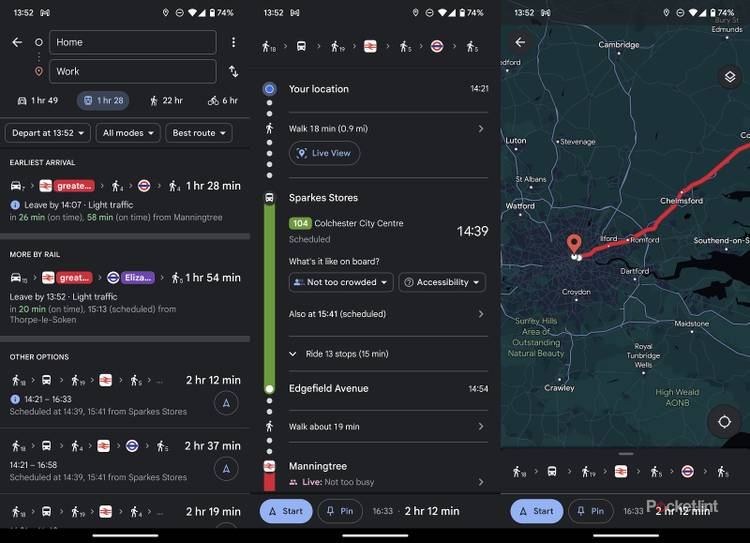Start navigation for 2 hr 12 min route

point(226,403)
